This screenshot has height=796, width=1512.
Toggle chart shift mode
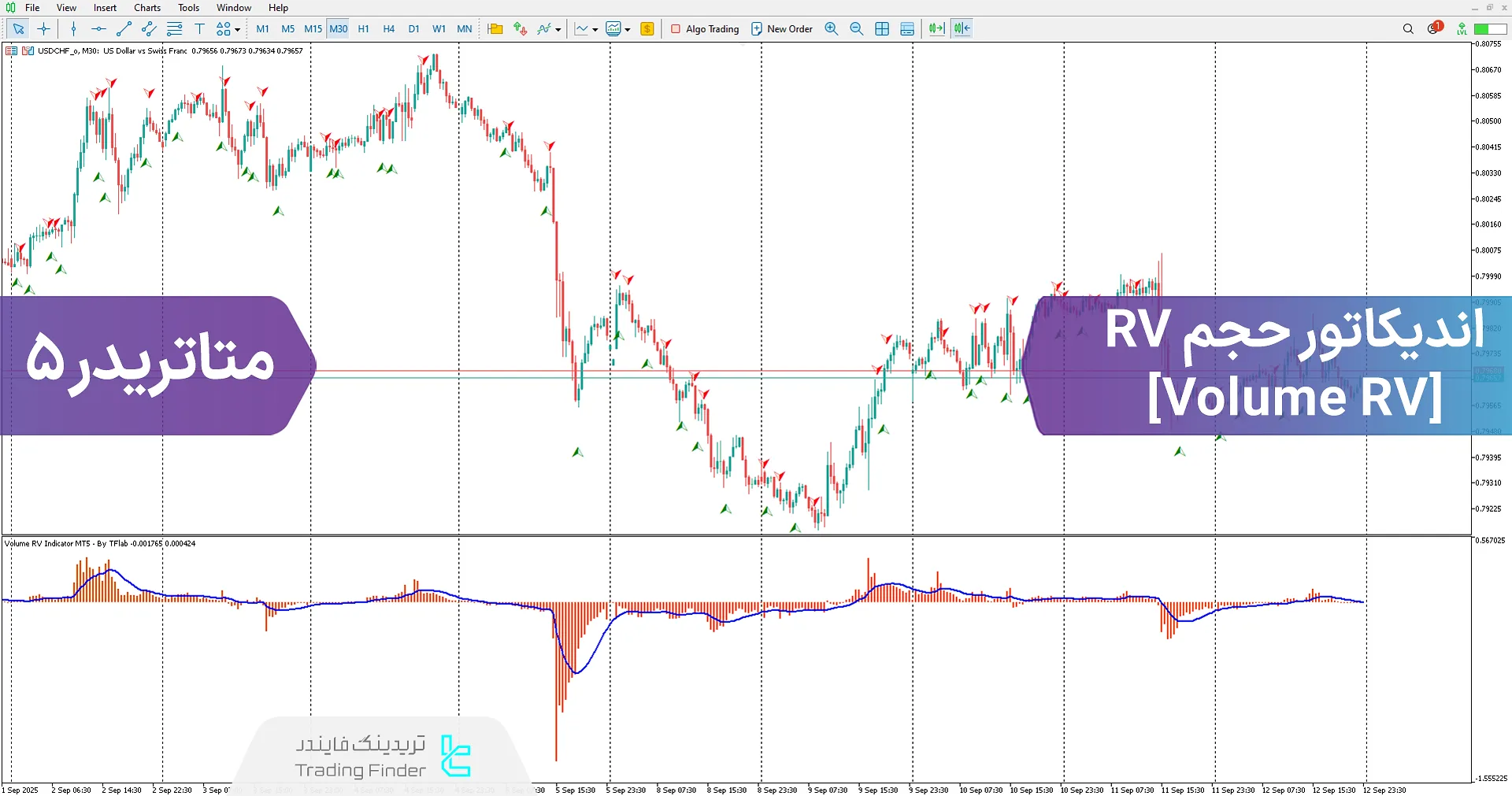coord(961,28)
